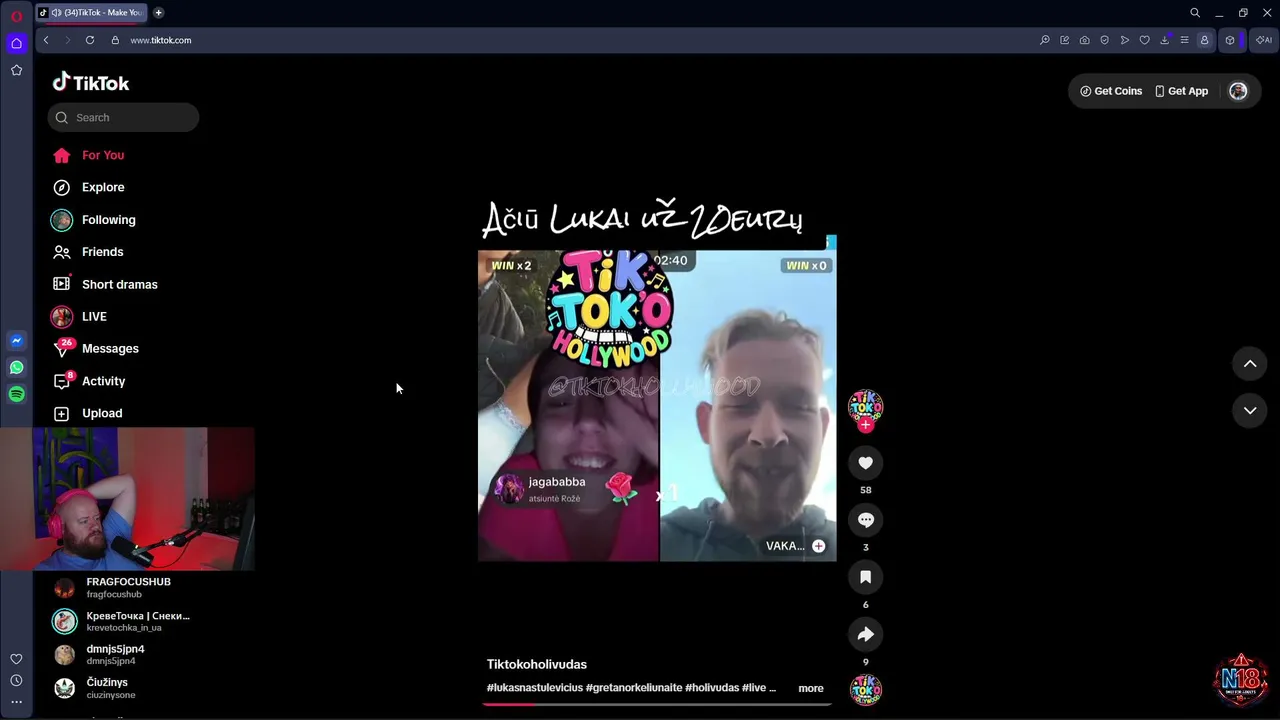1280x720 pixels.
Task: Go to previous video with up arrow
Action: point(1250,364)
